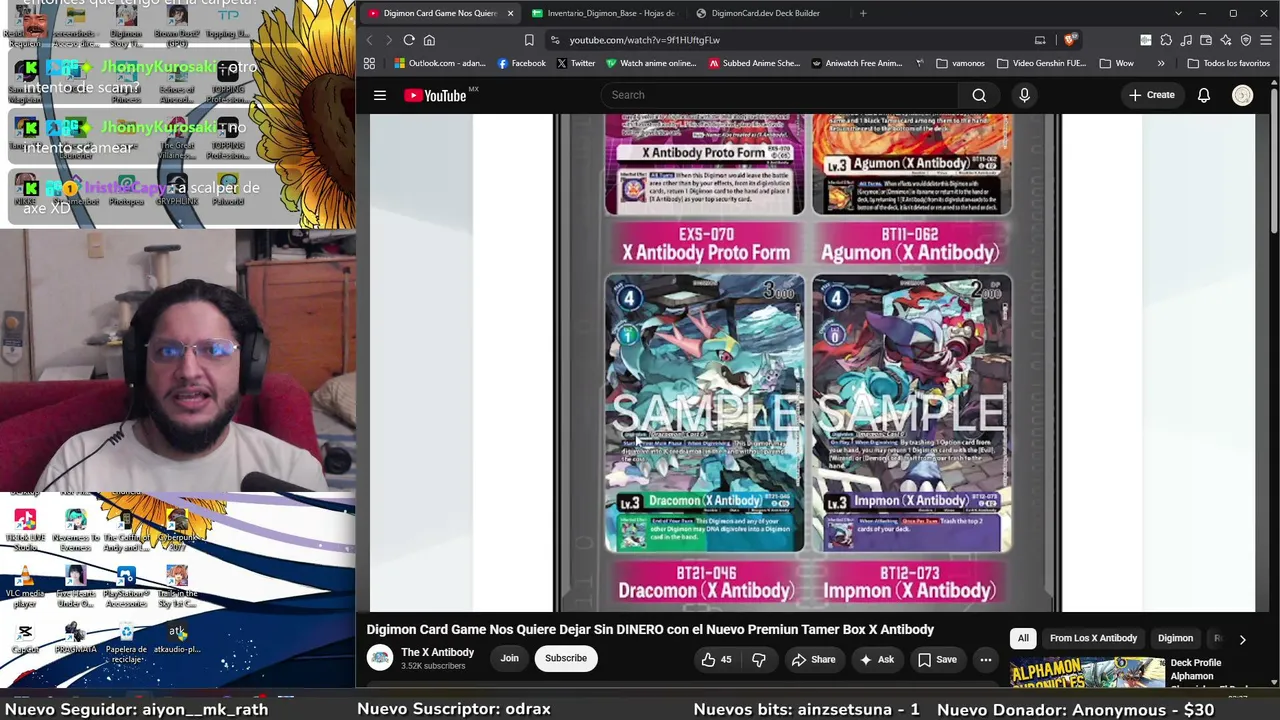Like the video with thumbs up
This screenshot has width=1280, height=720.
click(x=717, y=659)
